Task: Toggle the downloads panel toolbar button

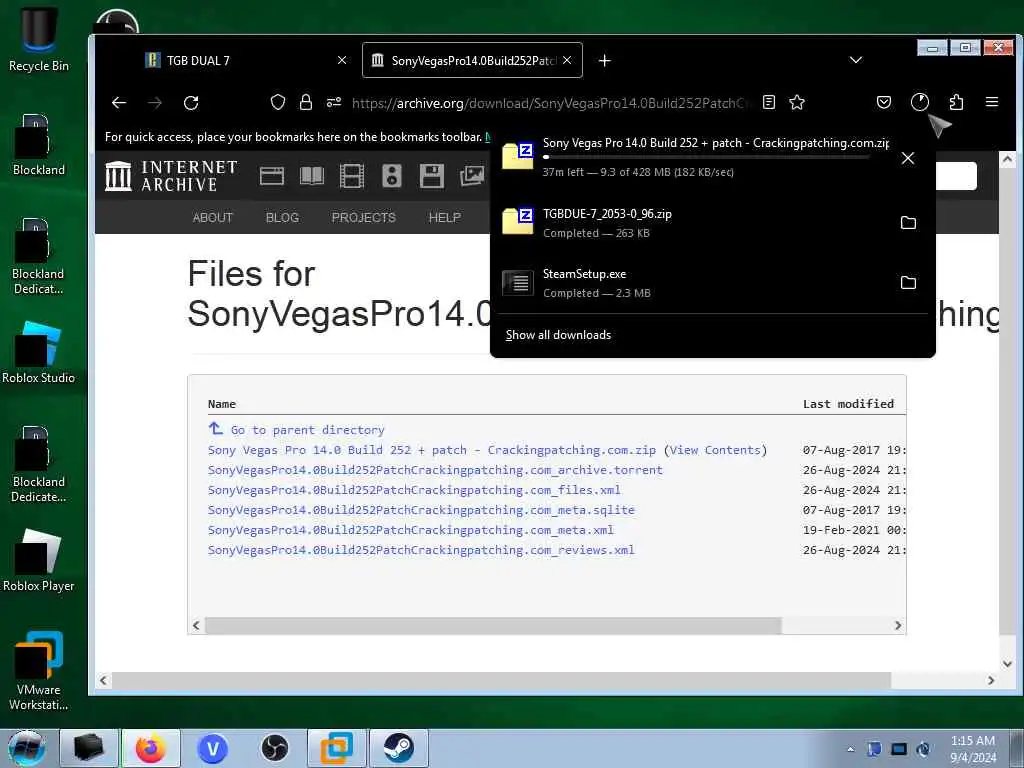Action: coord(920,102)
